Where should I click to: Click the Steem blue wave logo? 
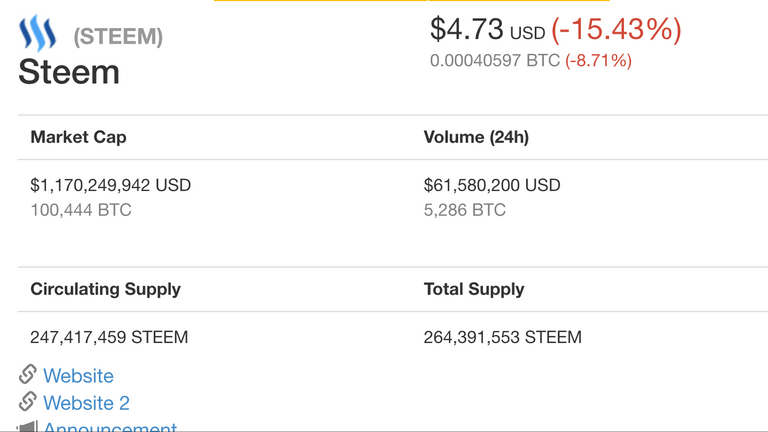tap(37, 33)
